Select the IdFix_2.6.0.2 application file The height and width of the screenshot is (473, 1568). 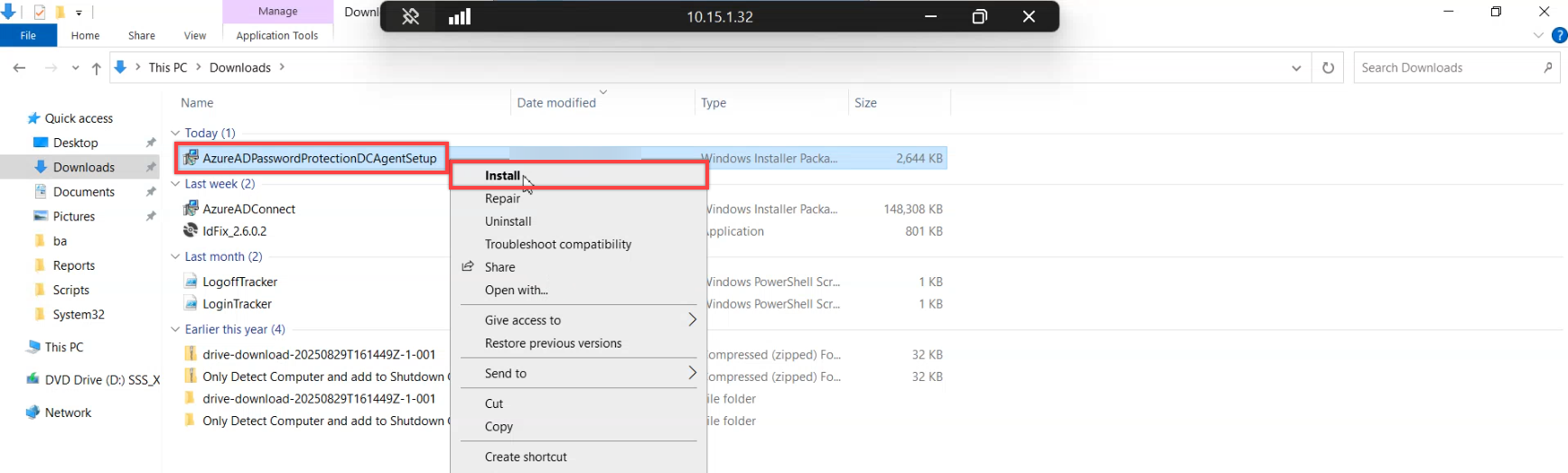(x=234, y=232)
